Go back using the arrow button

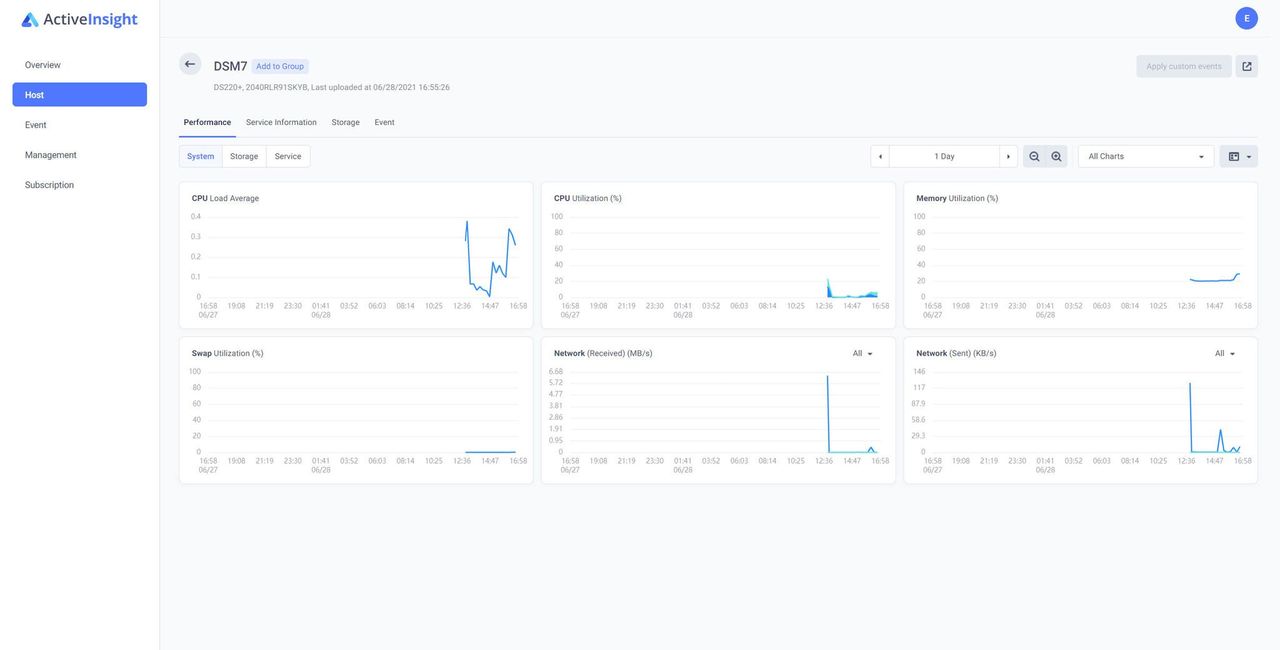(190, 64)
